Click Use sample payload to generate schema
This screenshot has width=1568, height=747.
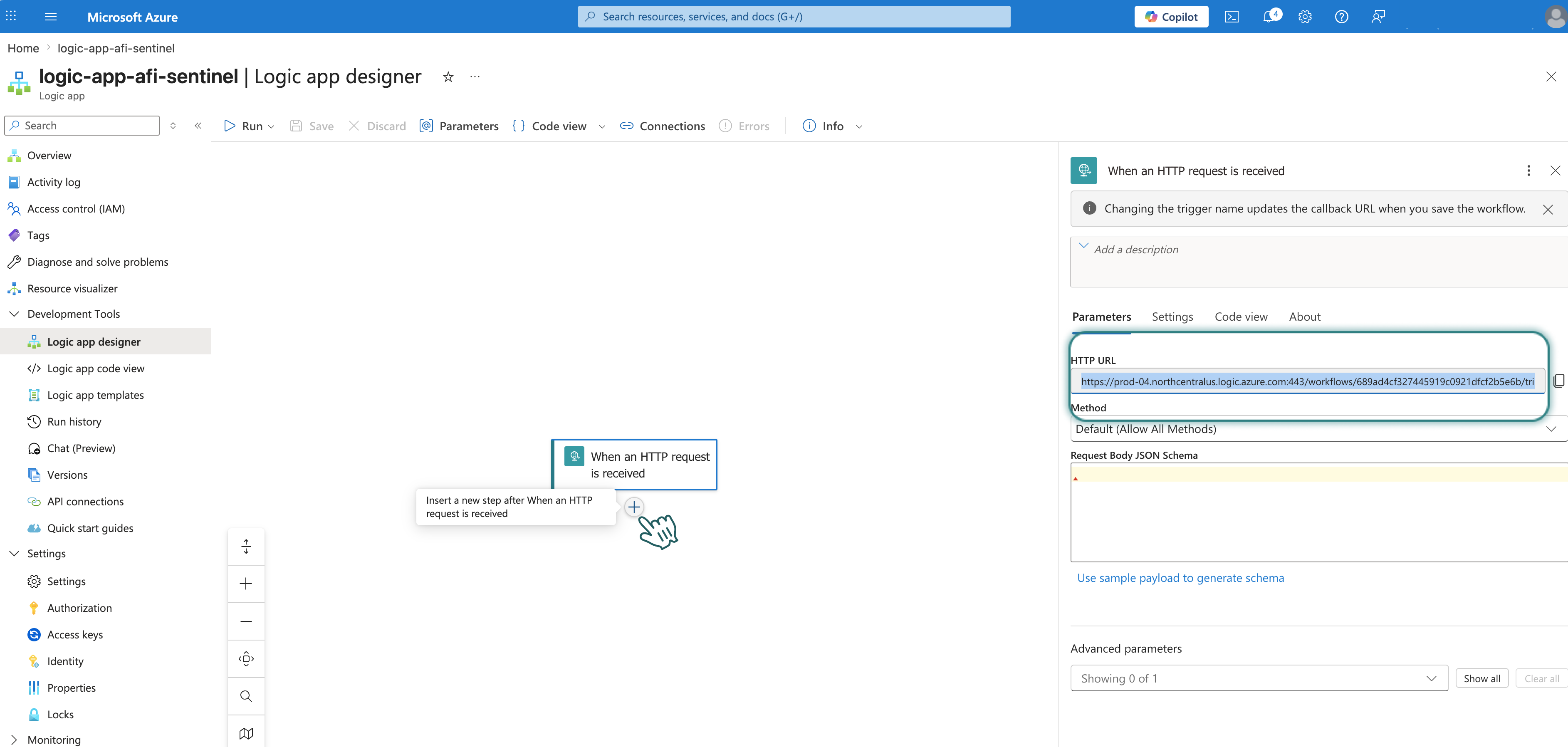1180,578
